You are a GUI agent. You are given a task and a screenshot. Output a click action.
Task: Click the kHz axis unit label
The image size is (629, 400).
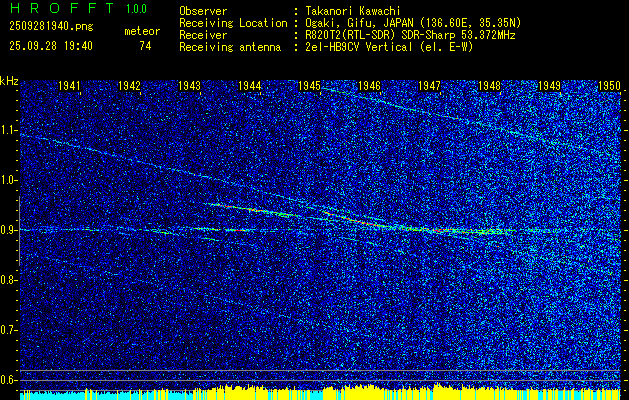coord(9,81)
